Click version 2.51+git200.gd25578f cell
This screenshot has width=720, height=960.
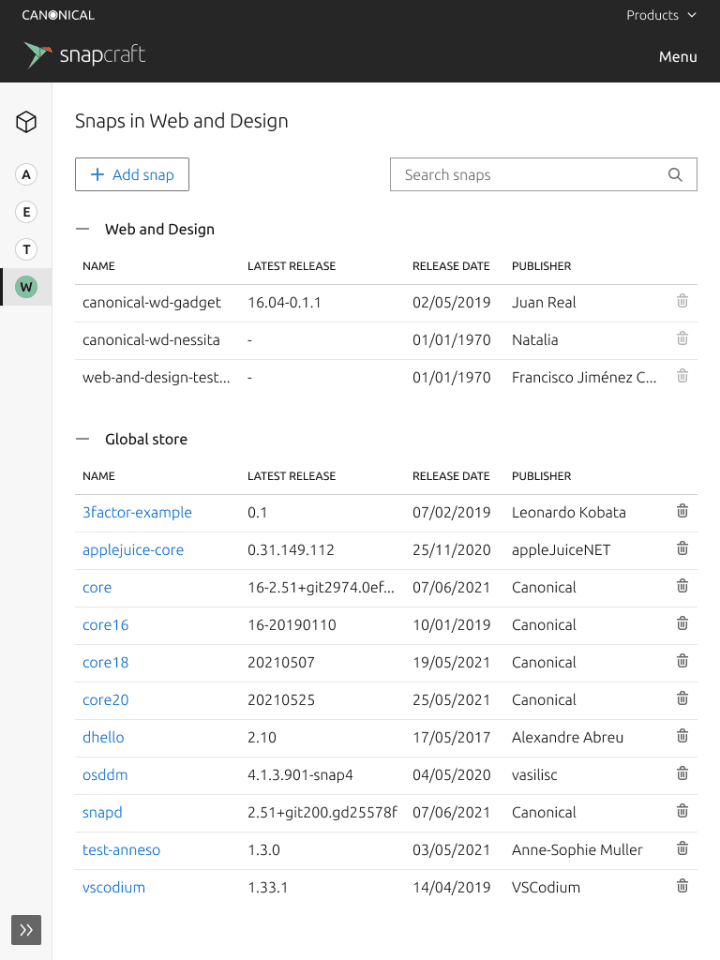[x=322, y=812]
